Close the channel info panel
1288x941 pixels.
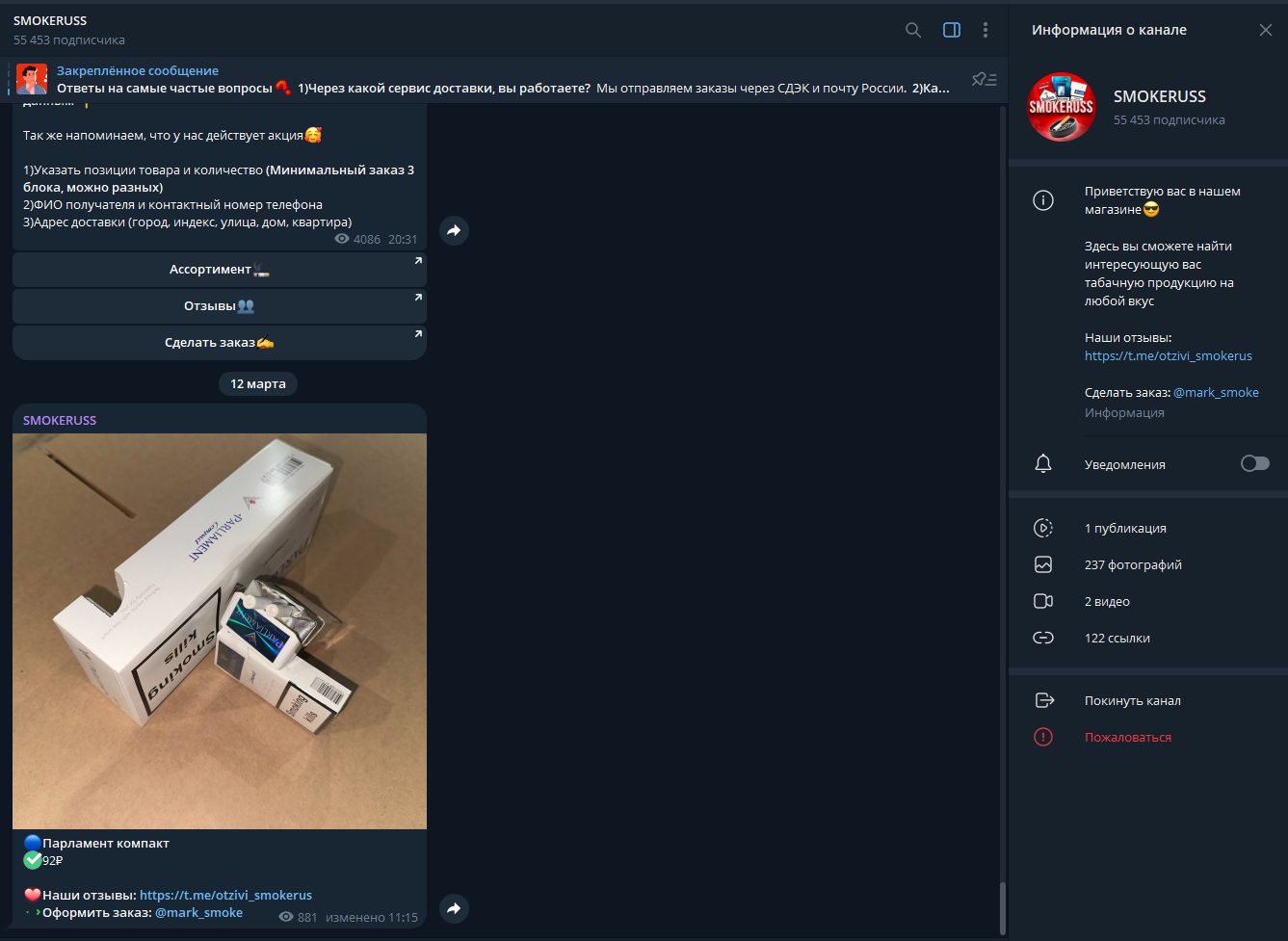(x=1266, y=30)
